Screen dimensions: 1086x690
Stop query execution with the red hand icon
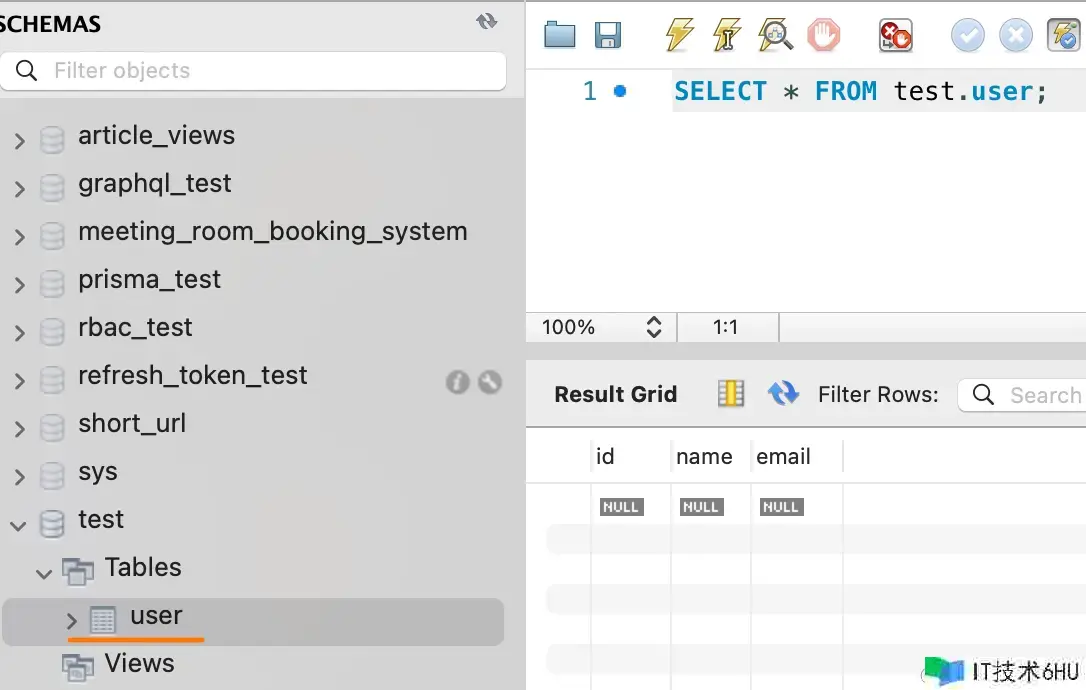click(x=824, y=36)
